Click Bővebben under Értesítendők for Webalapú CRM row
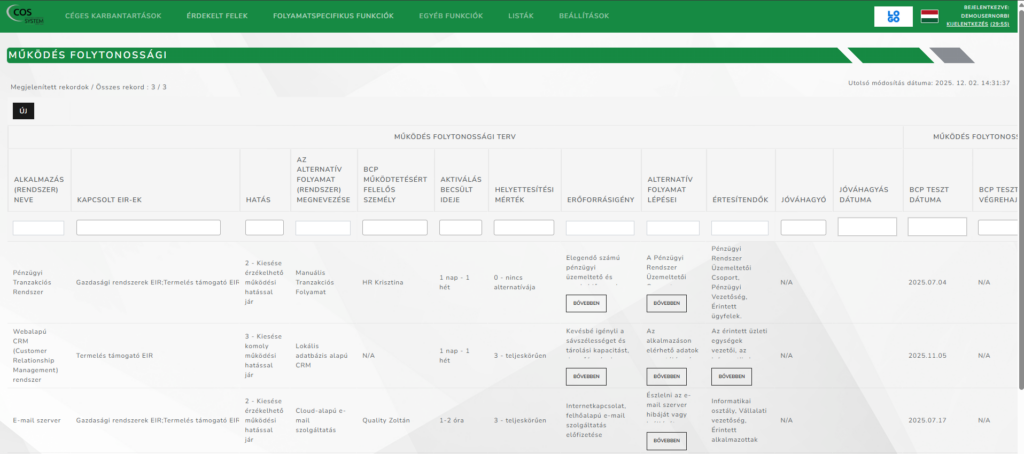The image size is (1024, 454). pos(731,376)
